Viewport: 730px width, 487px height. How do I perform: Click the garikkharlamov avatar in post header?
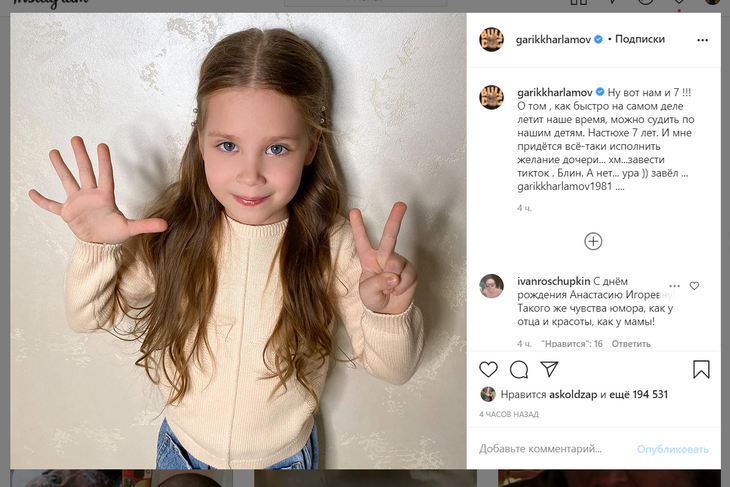(x=491, y=40)
